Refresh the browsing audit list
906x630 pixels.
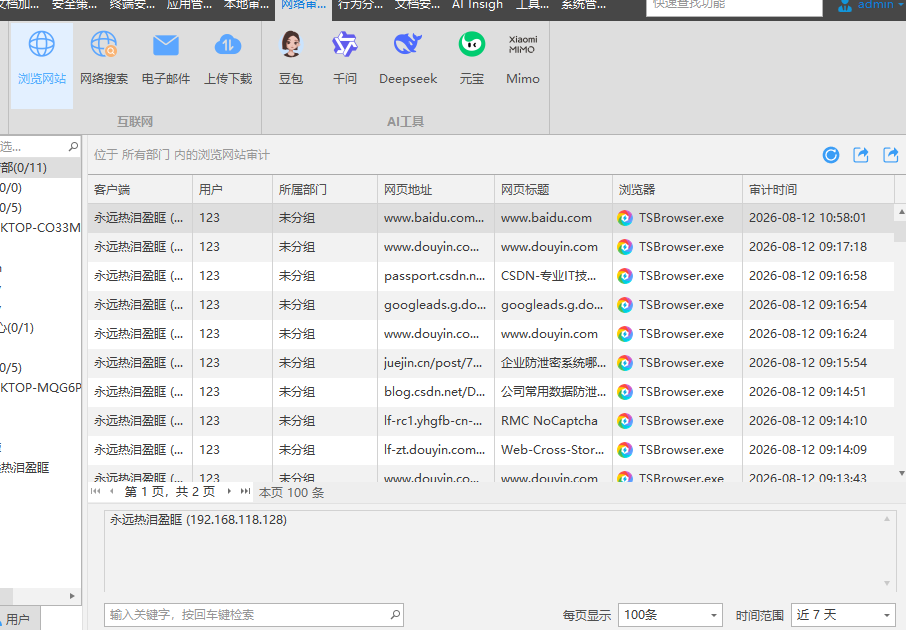[x=831, y=155]
